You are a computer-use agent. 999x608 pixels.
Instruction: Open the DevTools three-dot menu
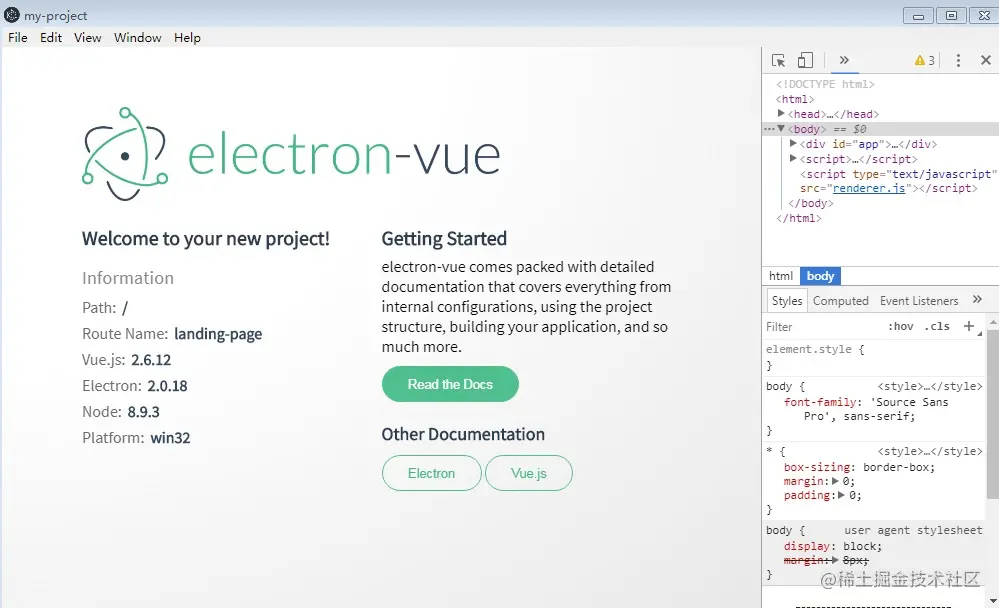(x=958, y=61)
